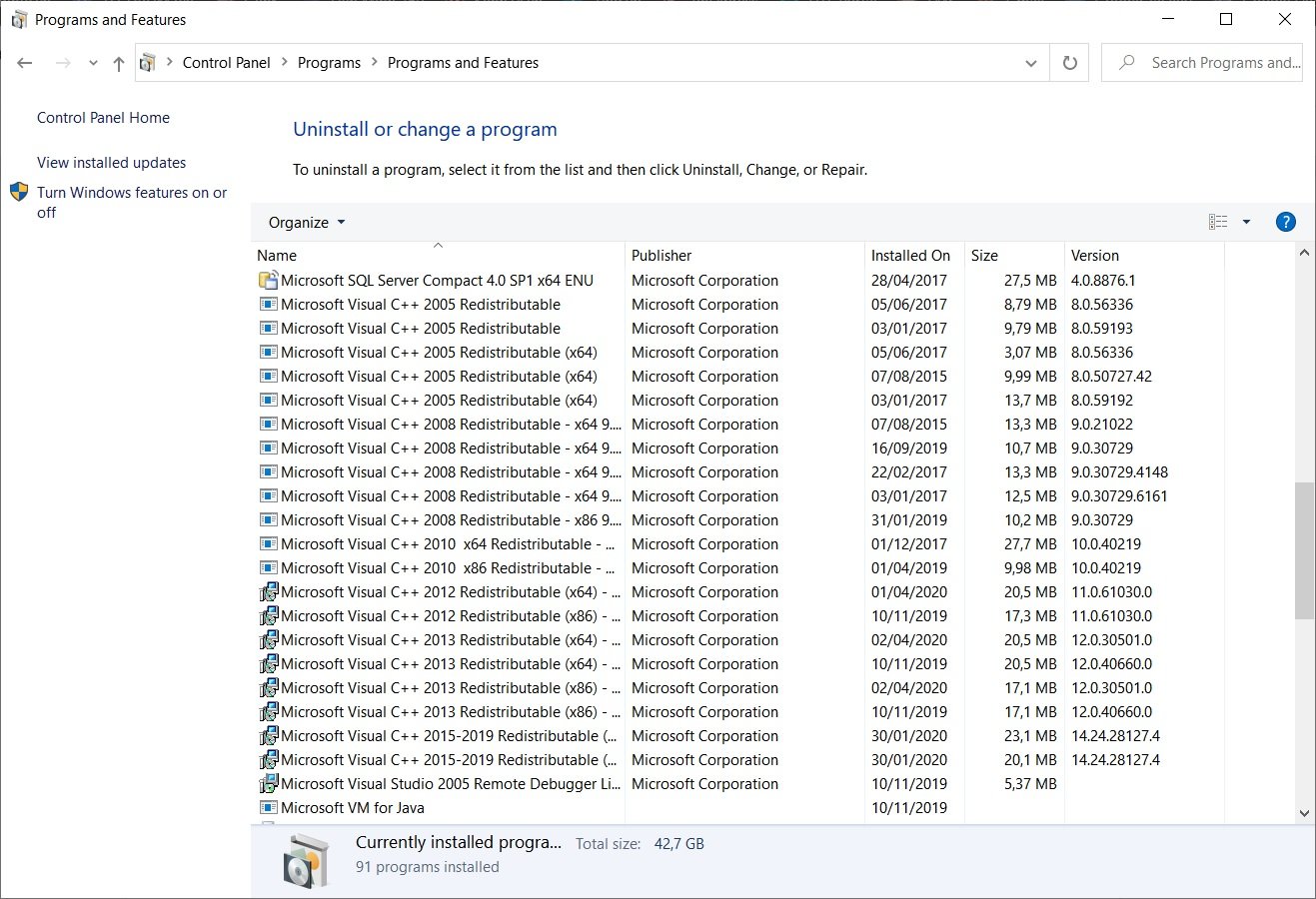Screen dimensions: 1316x899
Task: Open Turn Windows features on or off
Action: pyautogui.click(x=132, y=202)
